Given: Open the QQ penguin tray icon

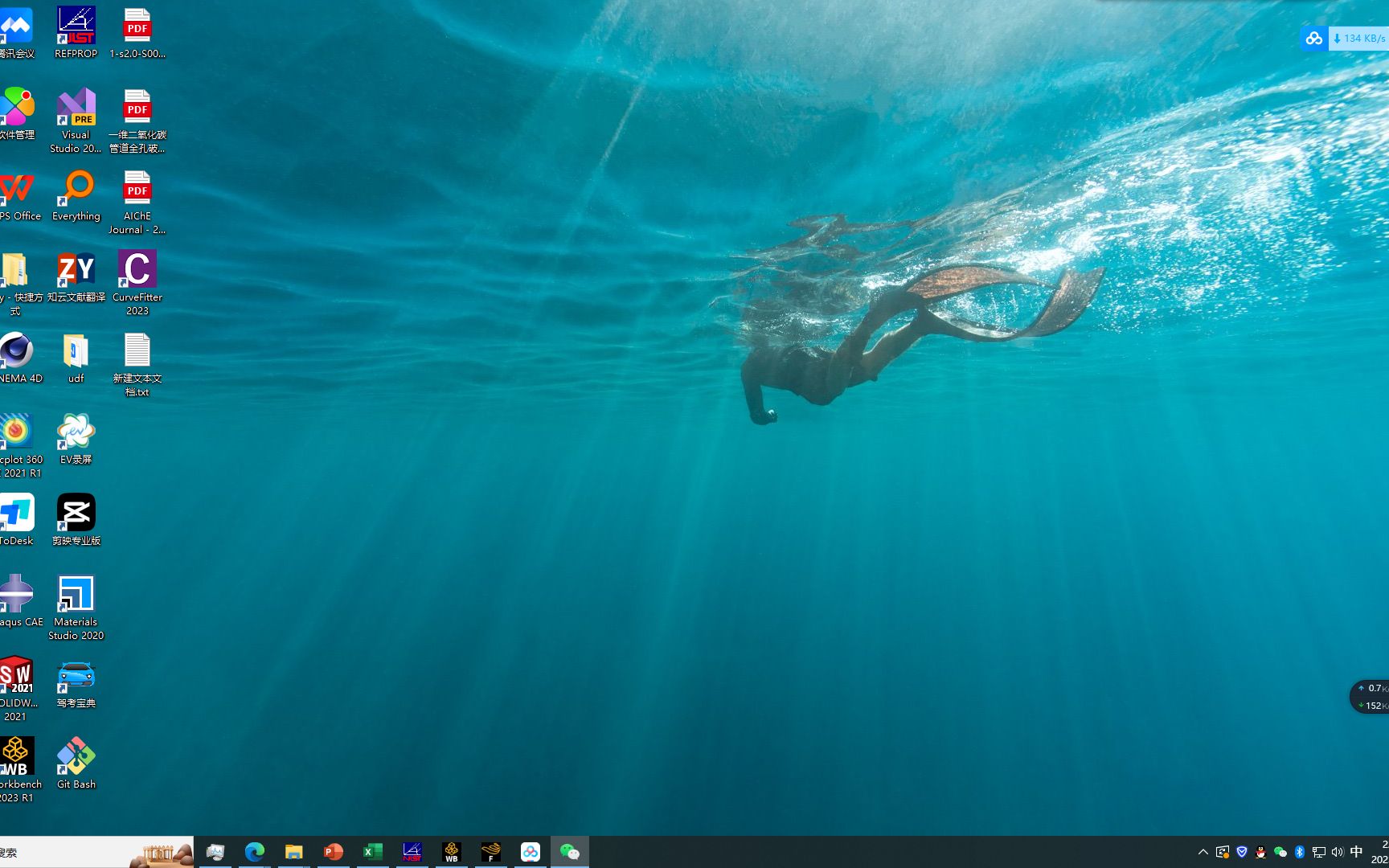Looking at the screenshot, I should pos(1261,852).
